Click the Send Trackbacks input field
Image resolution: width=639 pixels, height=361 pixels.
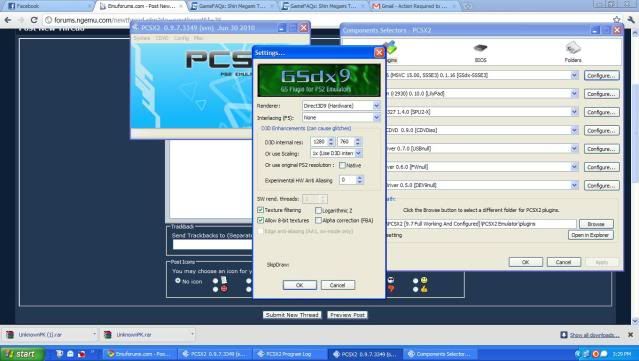tap(212, 244)
